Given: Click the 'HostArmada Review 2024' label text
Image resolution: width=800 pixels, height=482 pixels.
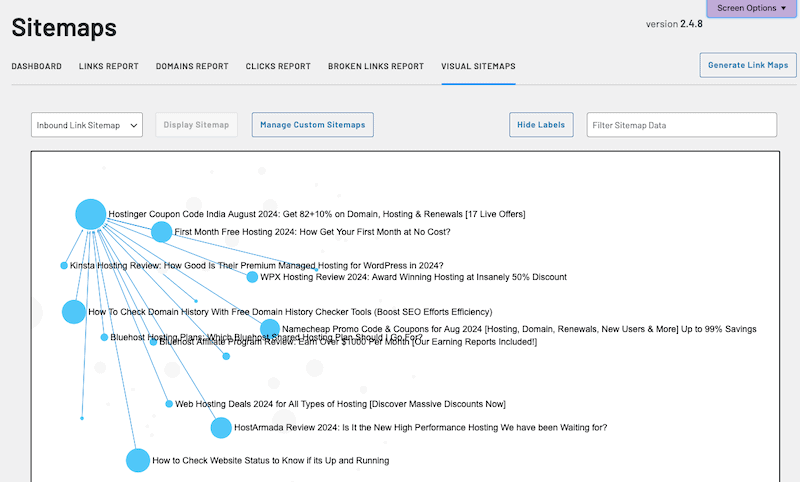Looking at the screenshot, I should tap(420, 427).
